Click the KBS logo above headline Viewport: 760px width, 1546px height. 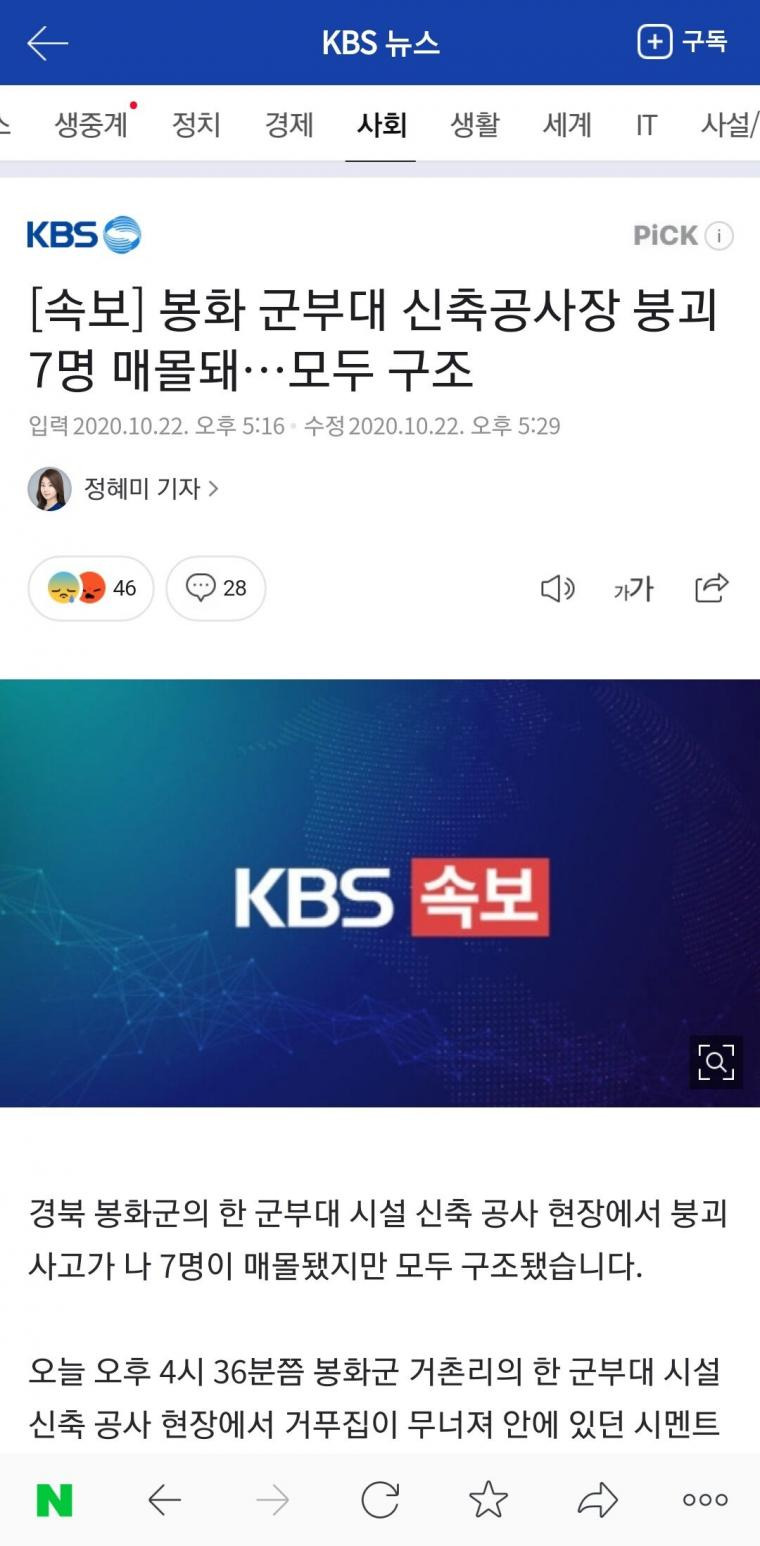point(84,235)
